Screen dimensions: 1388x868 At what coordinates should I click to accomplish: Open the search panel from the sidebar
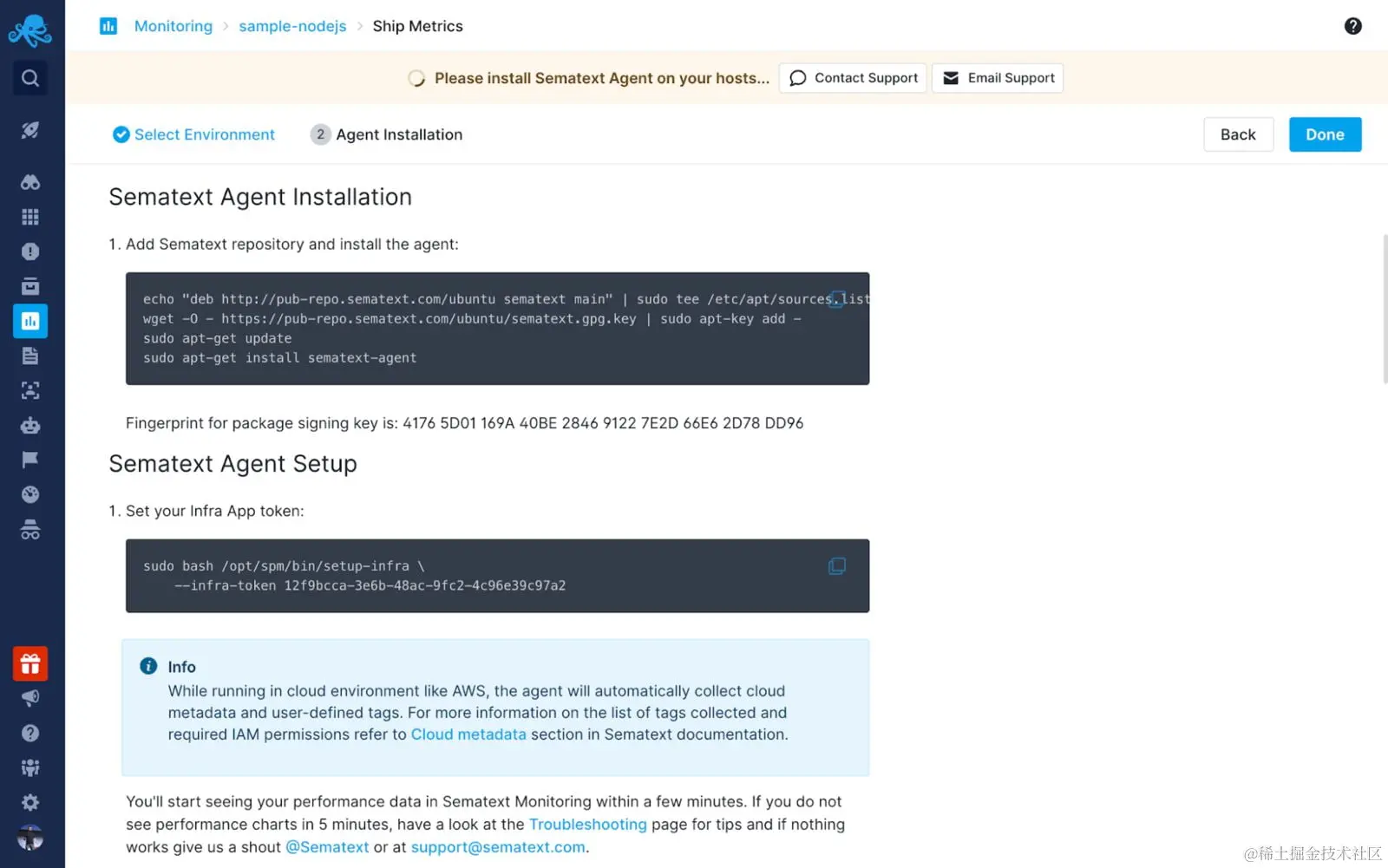[29, 78]
